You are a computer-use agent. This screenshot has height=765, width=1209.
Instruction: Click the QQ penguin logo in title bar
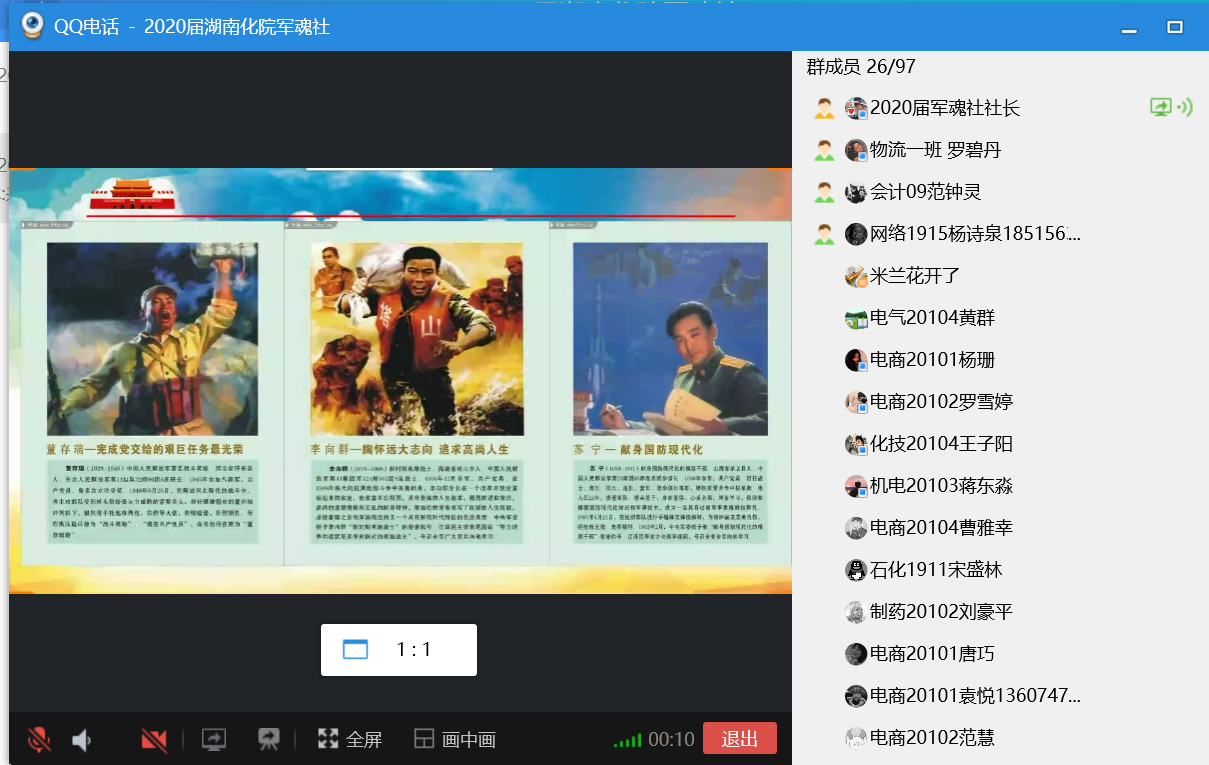pyautogui.click(x=33, y=26)
